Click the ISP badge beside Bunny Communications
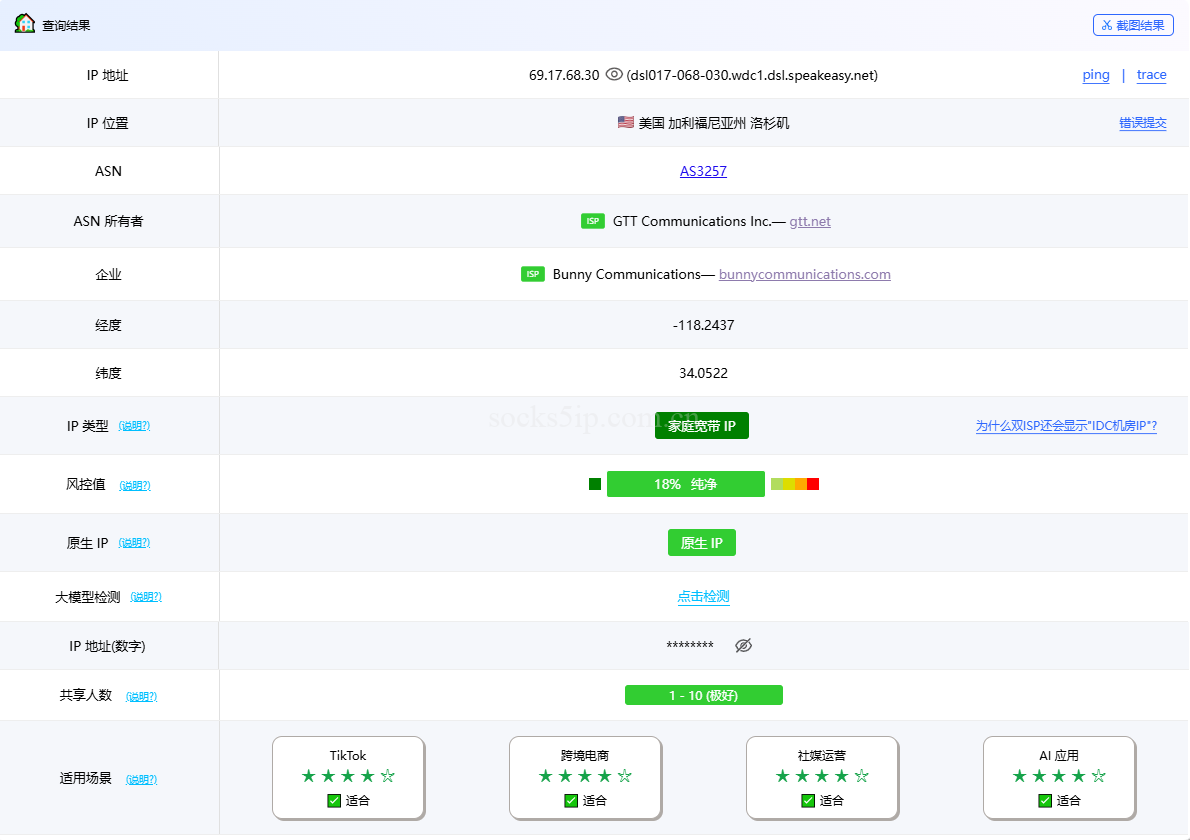1190x840 pixels. (x=533, y=274)
